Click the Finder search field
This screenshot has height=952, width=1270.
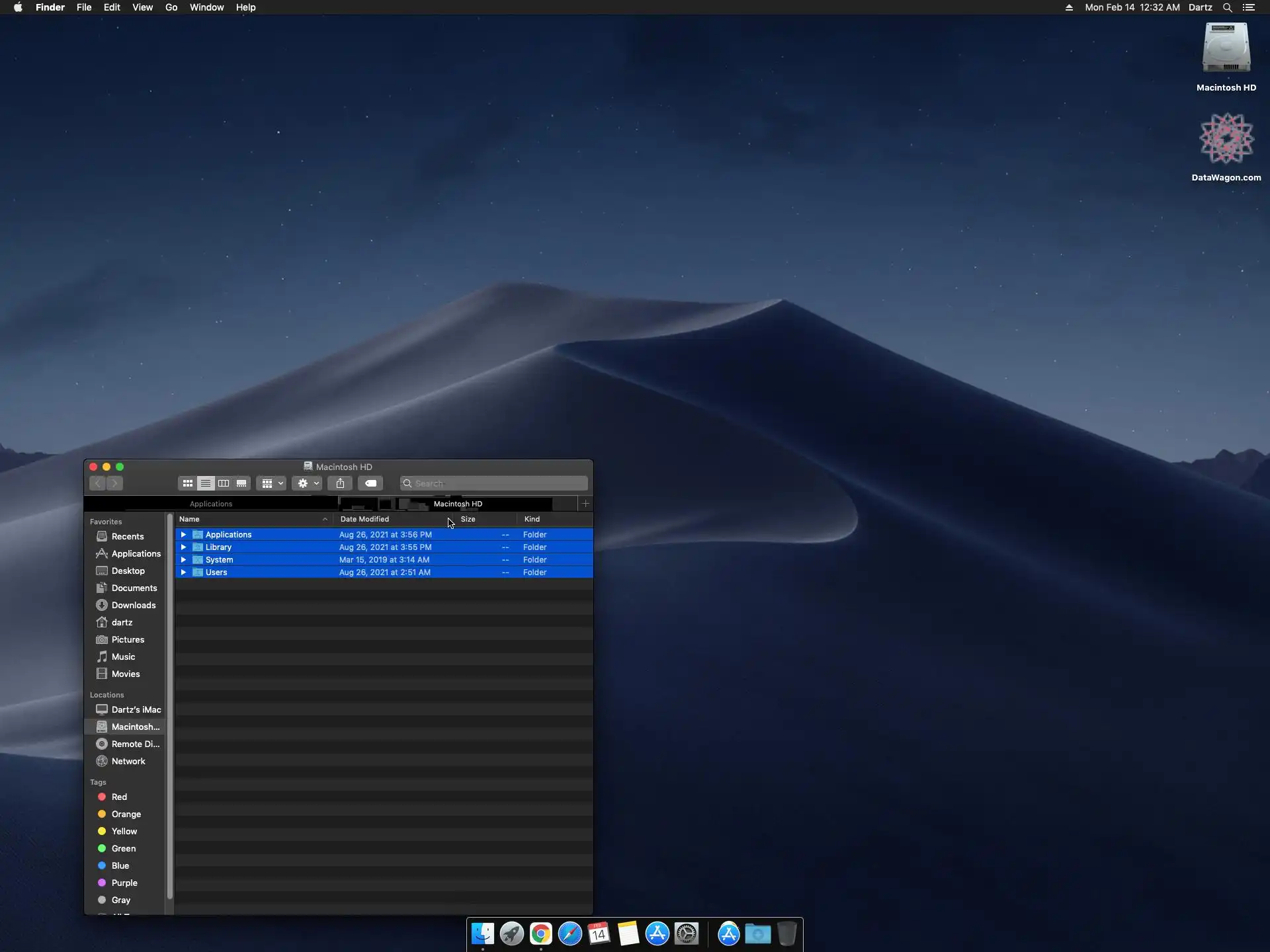tap(496, 483)
